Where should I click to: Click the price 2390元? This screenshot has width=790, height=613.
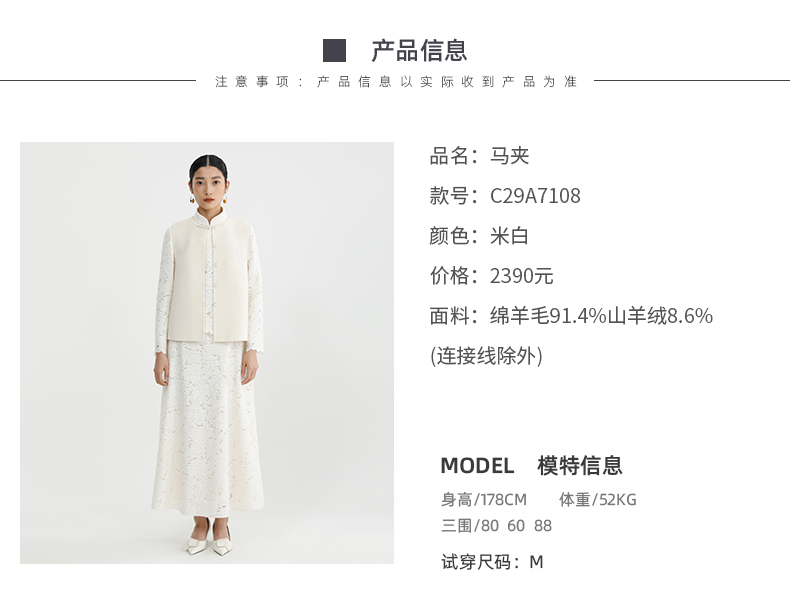tap(521, 276)
